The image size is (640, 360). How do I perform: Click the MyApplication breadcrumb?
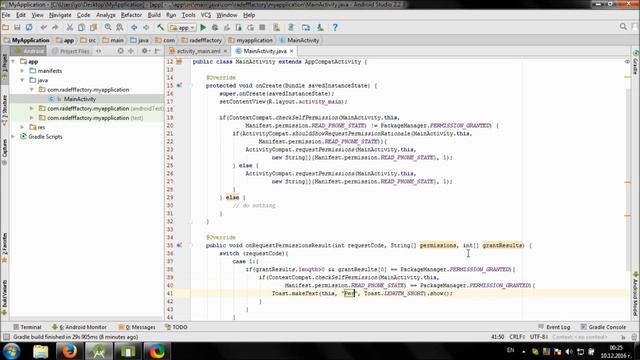click(x=27, y=40)
